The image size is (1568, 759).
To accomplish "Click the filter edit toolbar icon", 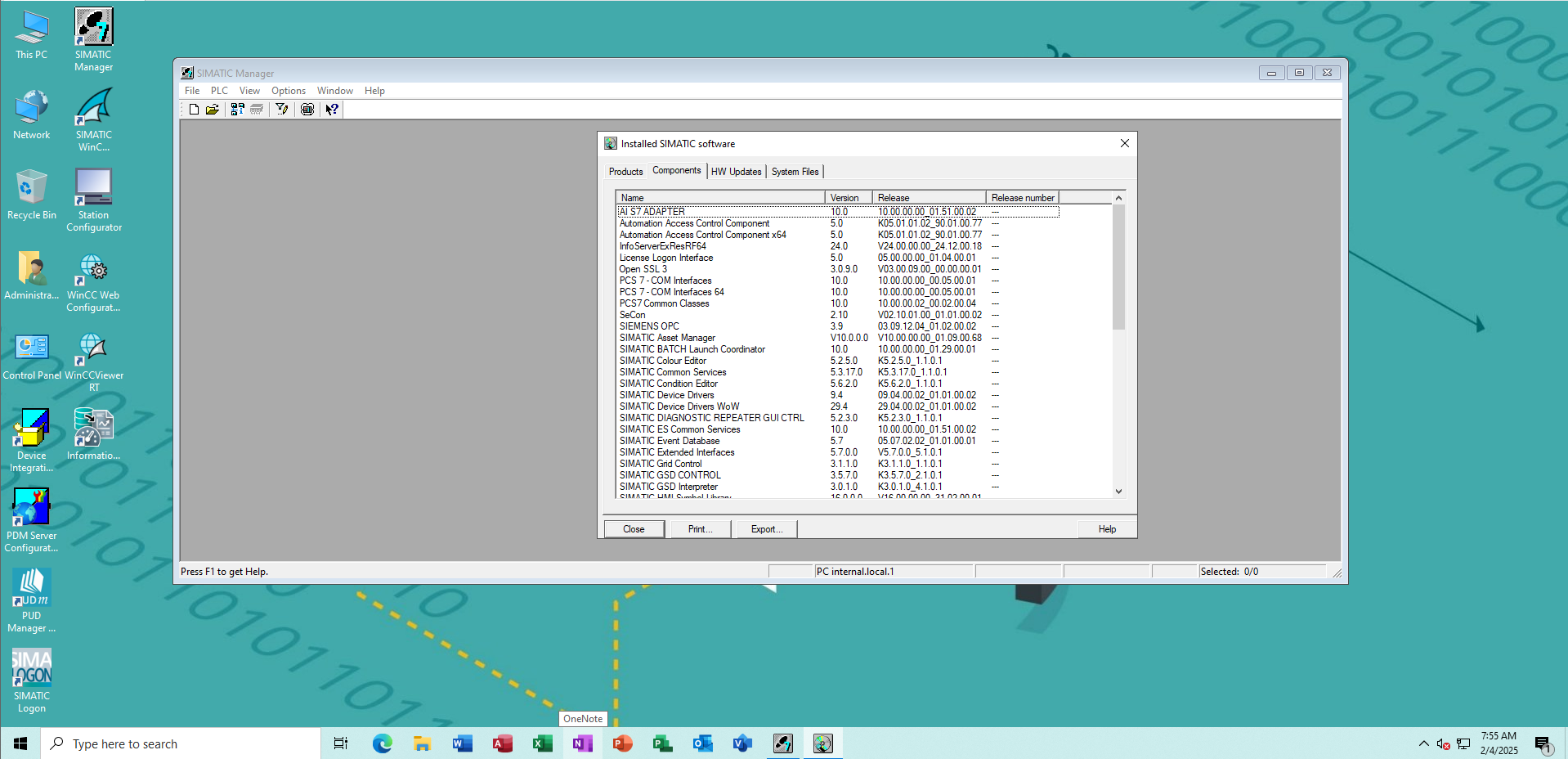I will coord(282,110).
